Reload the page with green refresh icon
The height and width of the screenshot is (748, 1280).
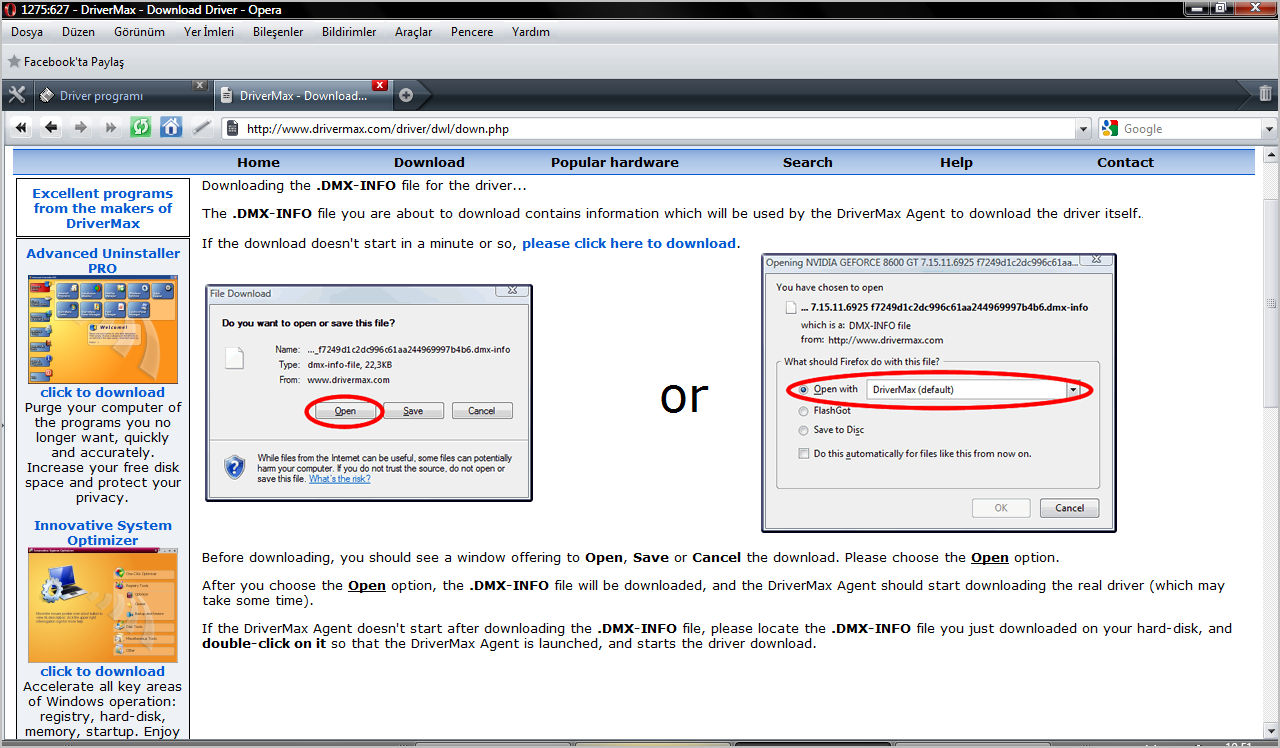pos(141,128)
